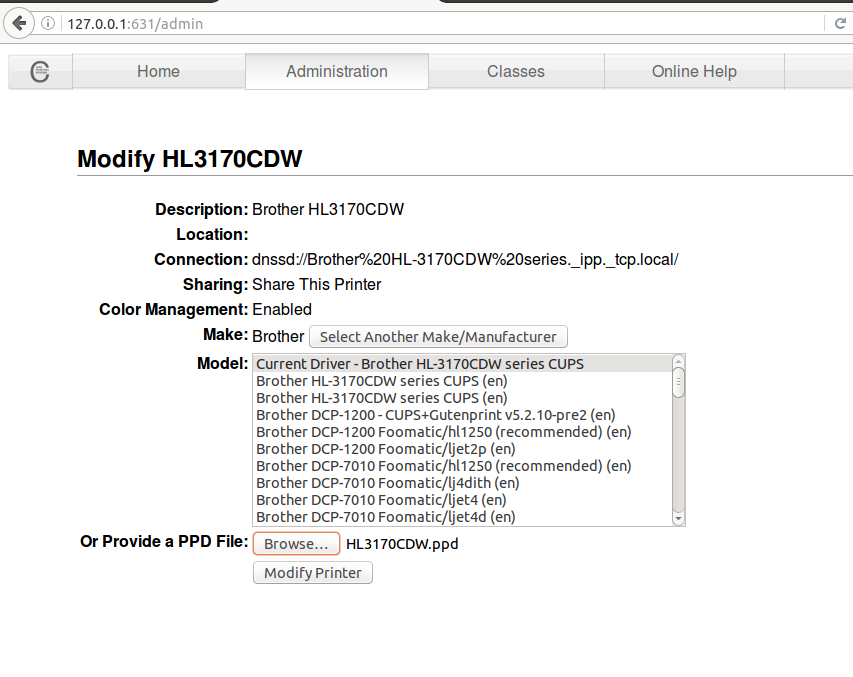The height and width of the screenshot is (677, 853).
Task: Click the Color Management value Enabled
Action: tap(282, 310)
